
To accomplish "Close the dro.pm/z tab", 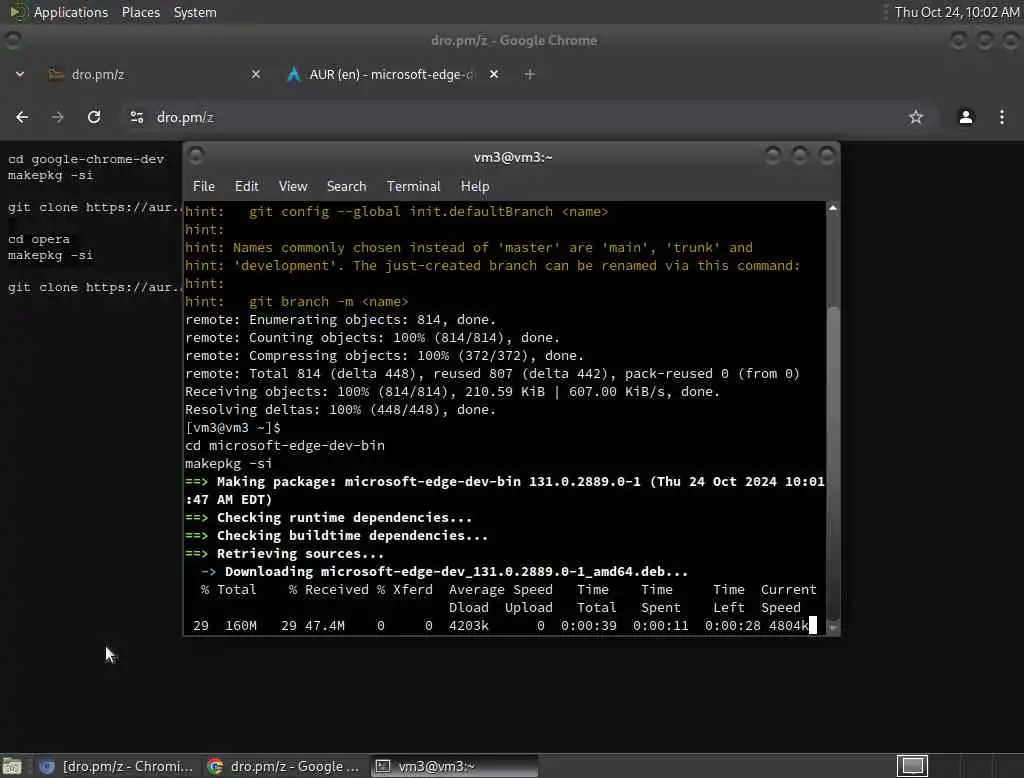I will point(256,74).
